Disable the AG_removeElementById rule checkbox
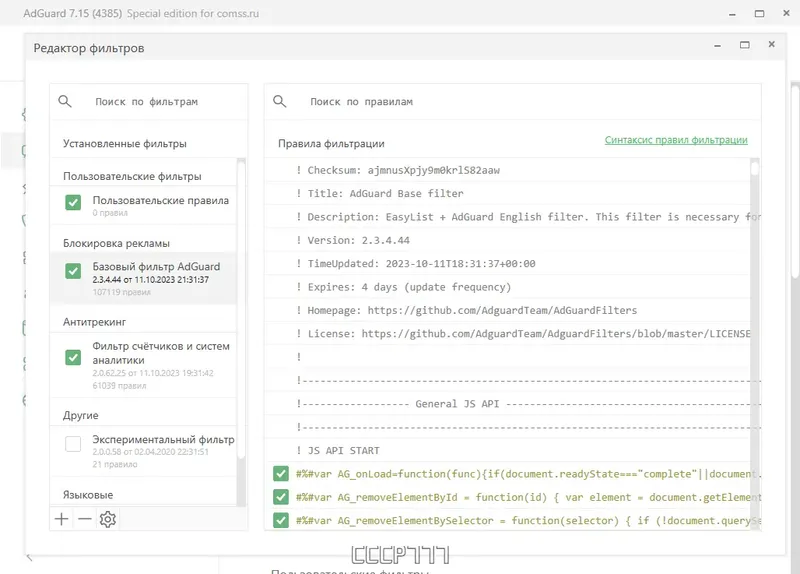The width and height of the screenshot is (800, 574). pyautogui.click(x=281, y=496)
